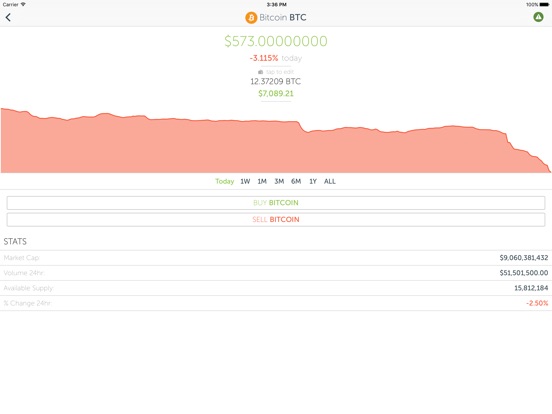View the ALL time chart
This screenshot has width=552, height=414.
pos(330,181)
